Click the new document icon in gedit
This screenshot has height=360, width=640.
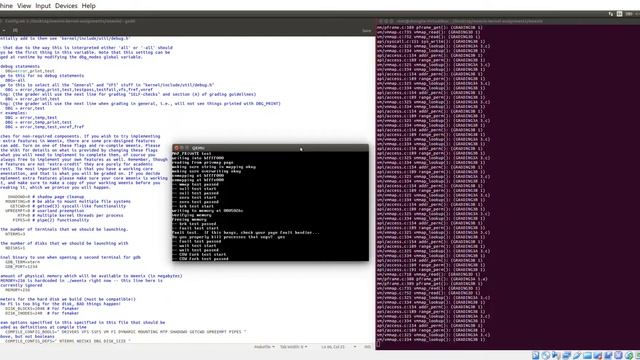click(x=15, y=30)
